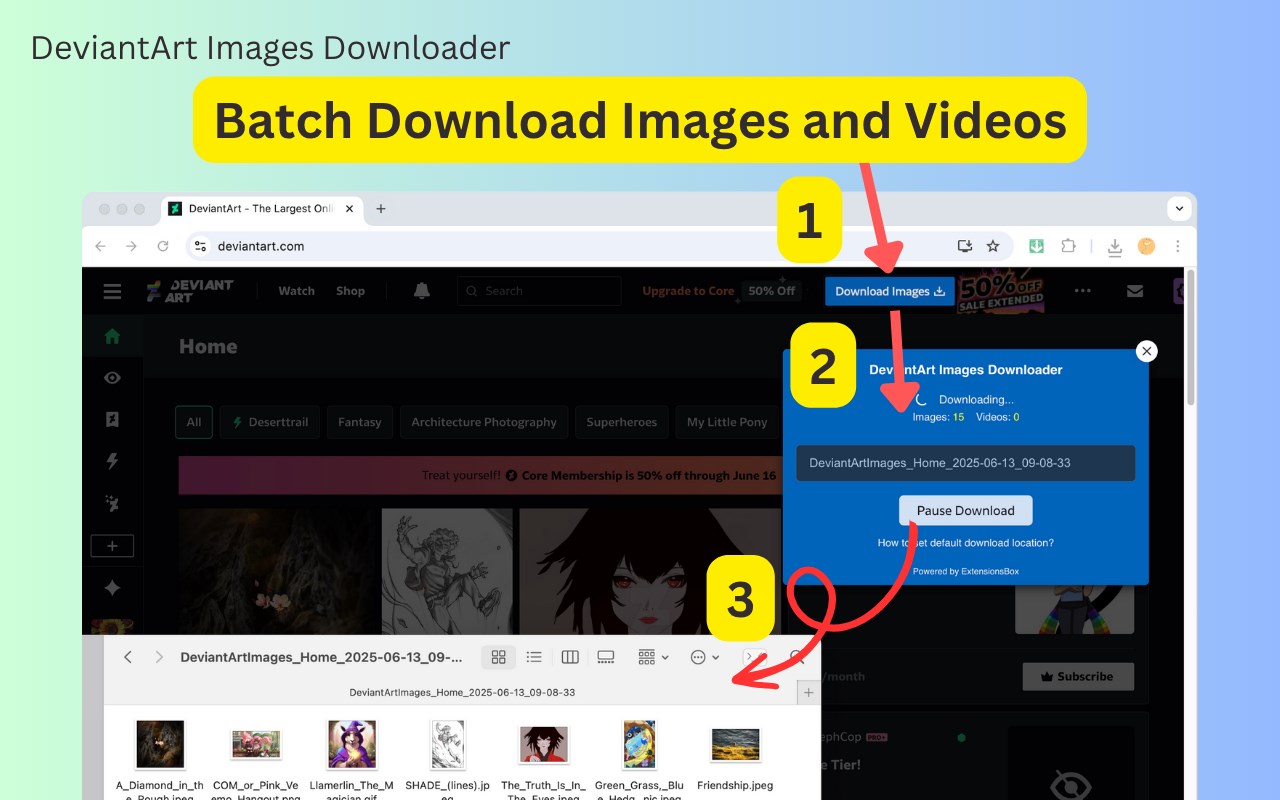Switch Finder to gallery view
1280x800 pixels.
(x=605, y=657)
